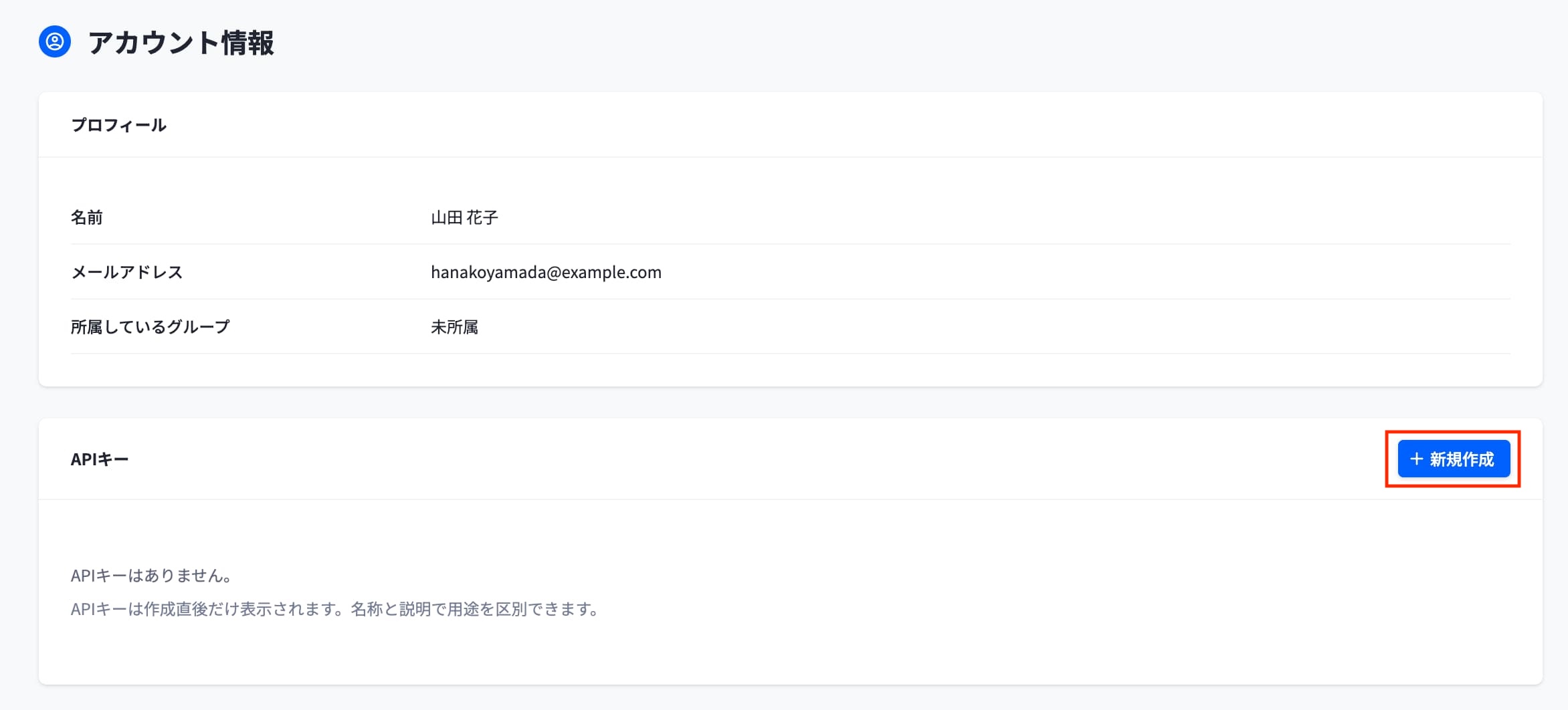The image size is (1568, 710).
Task: Click the メールアドレス label
Action: pyautogui.click(x=127, y=272)
